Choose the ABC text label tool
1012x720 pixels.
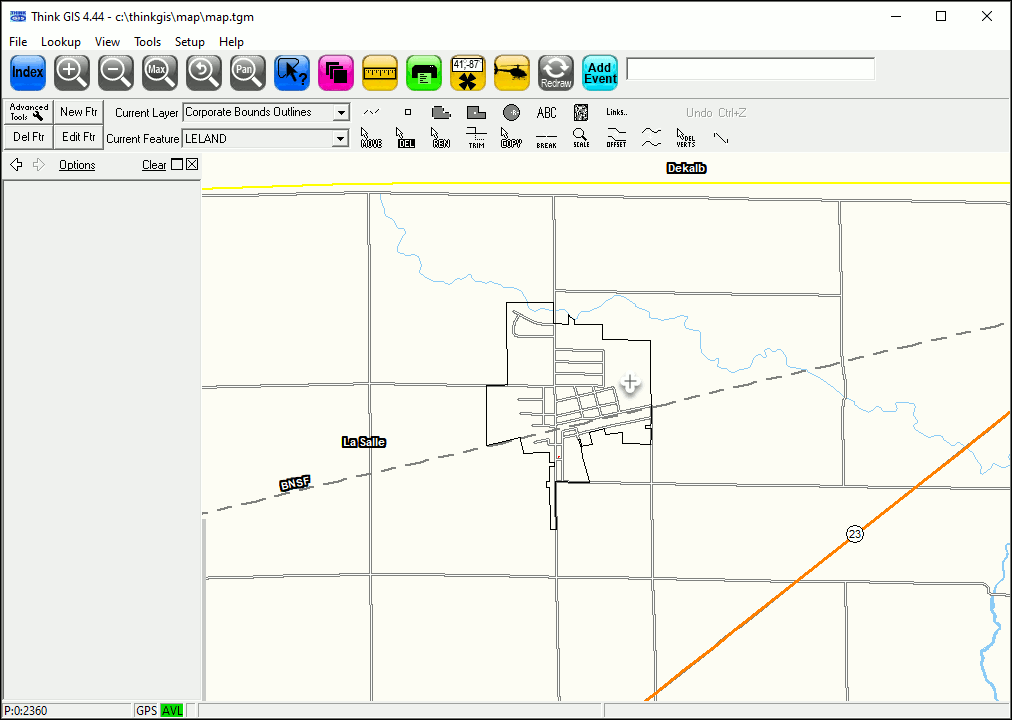pos(546,112)
